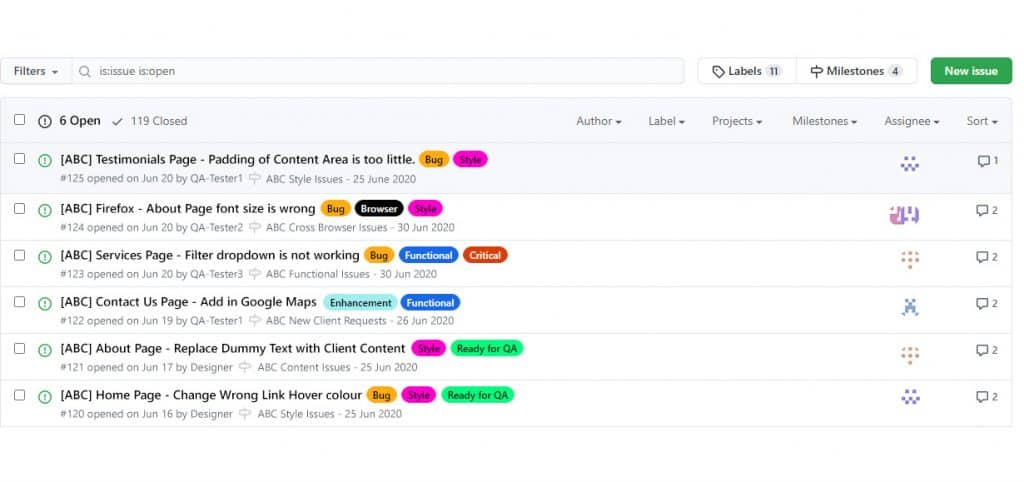
Task: Show the 6 Open issues
Action: tap(69, 121)
